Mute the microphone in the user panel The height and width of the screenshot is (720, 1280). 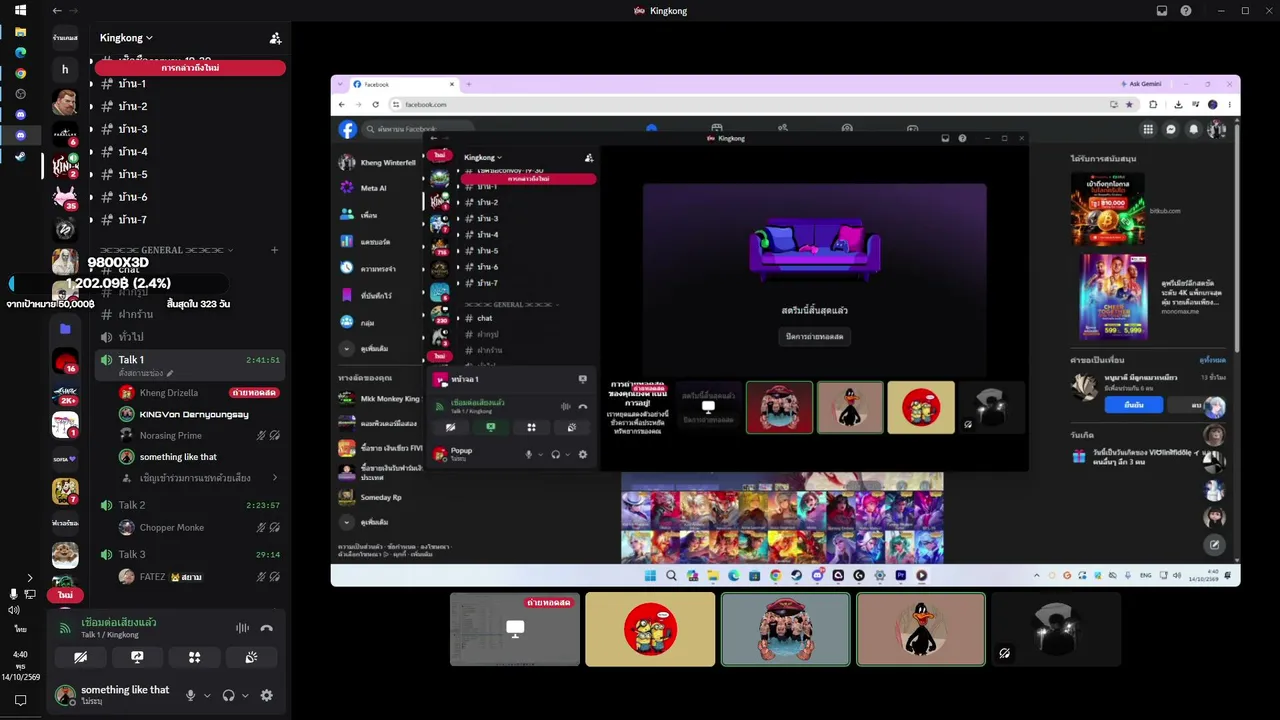tap(191, 695)
